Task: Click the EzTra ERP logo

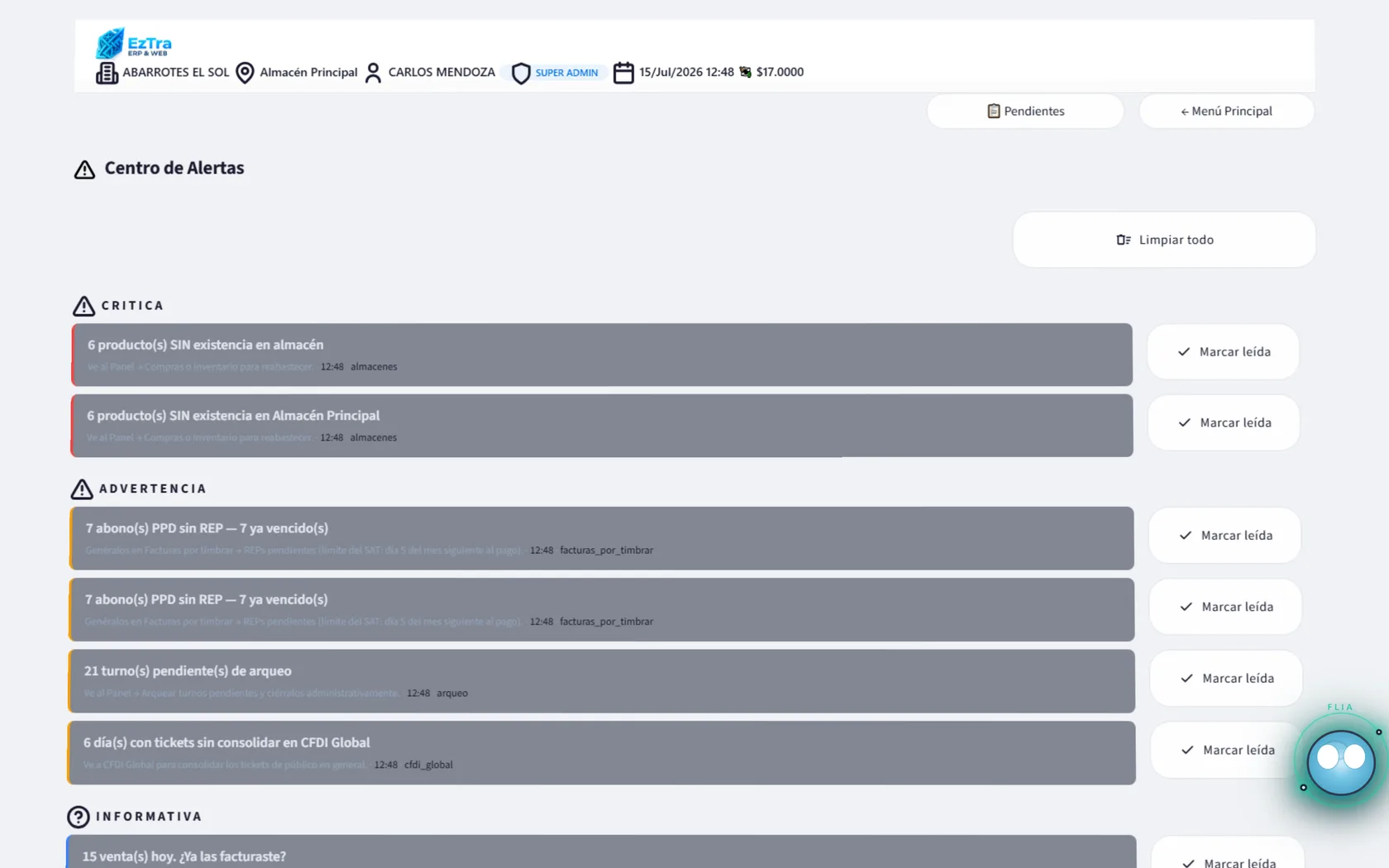Action: coord(133,43)
